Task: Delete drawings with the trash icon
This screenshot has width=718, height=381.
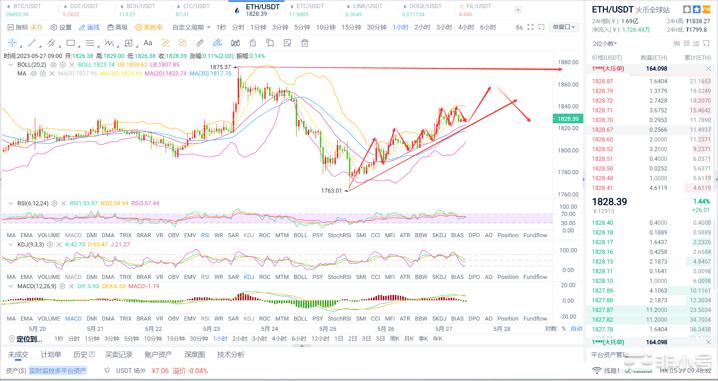Action: click(305, 43)
